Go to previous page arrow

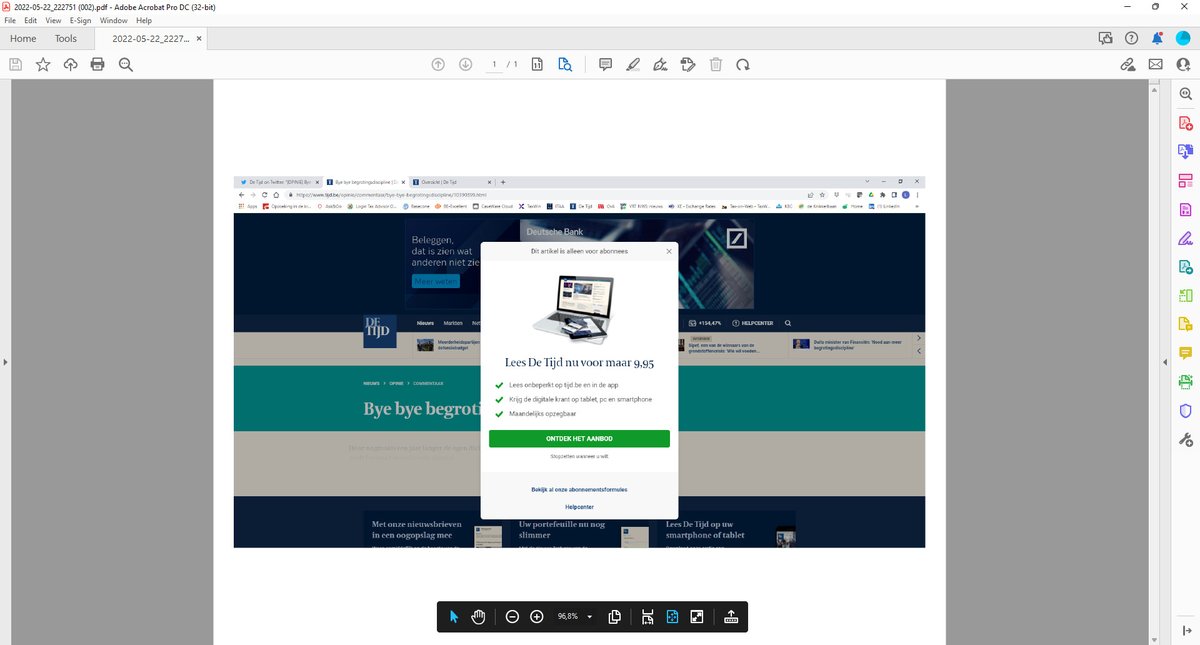click(438, 64)
